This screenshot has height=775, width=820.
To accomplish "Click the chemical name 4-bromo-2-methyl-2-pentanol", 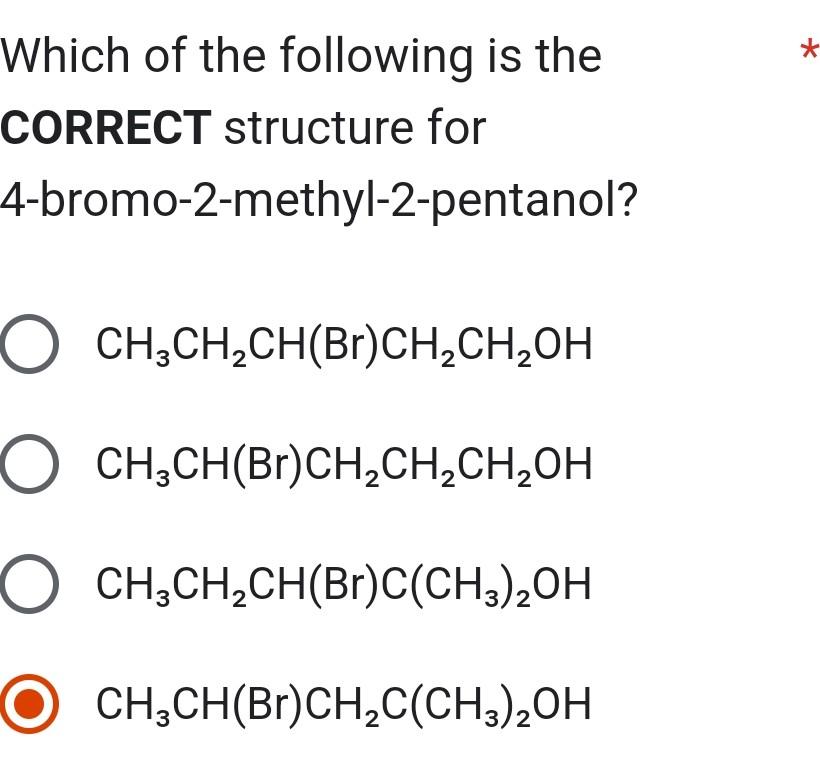I will click(x=320, y=200).
